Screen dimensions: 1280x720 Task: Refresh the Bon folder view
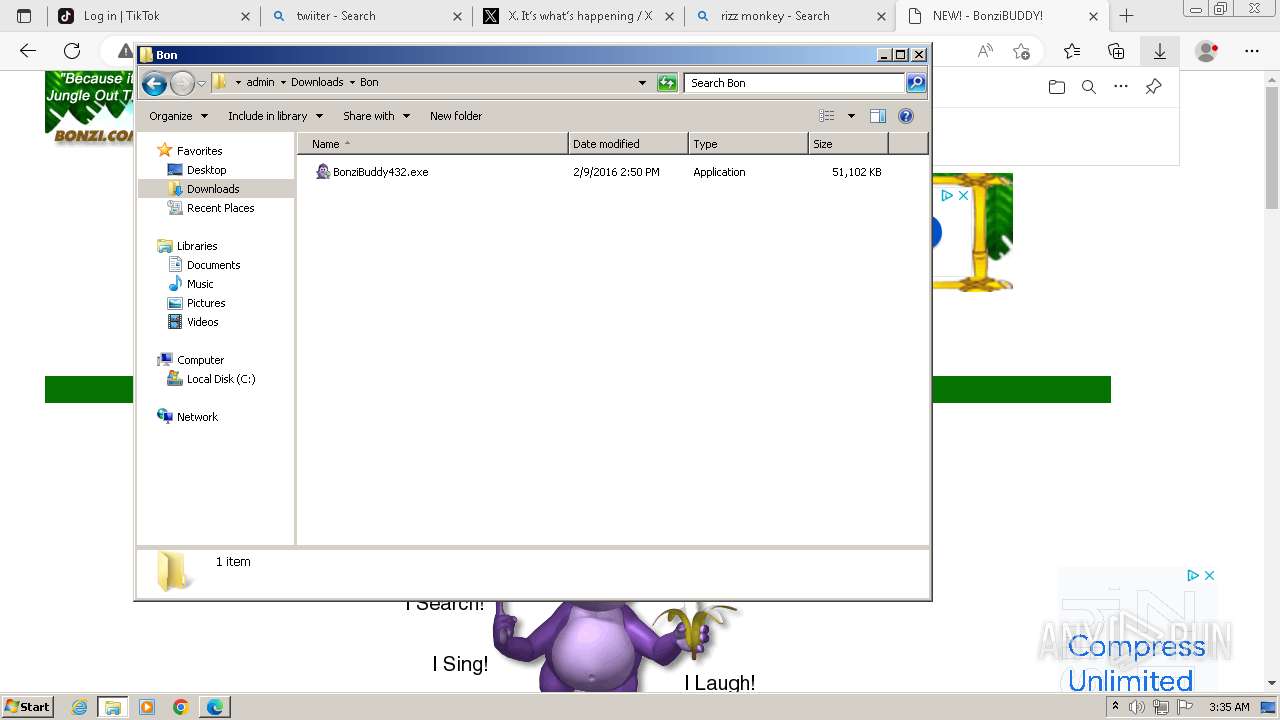click(667, 83)
